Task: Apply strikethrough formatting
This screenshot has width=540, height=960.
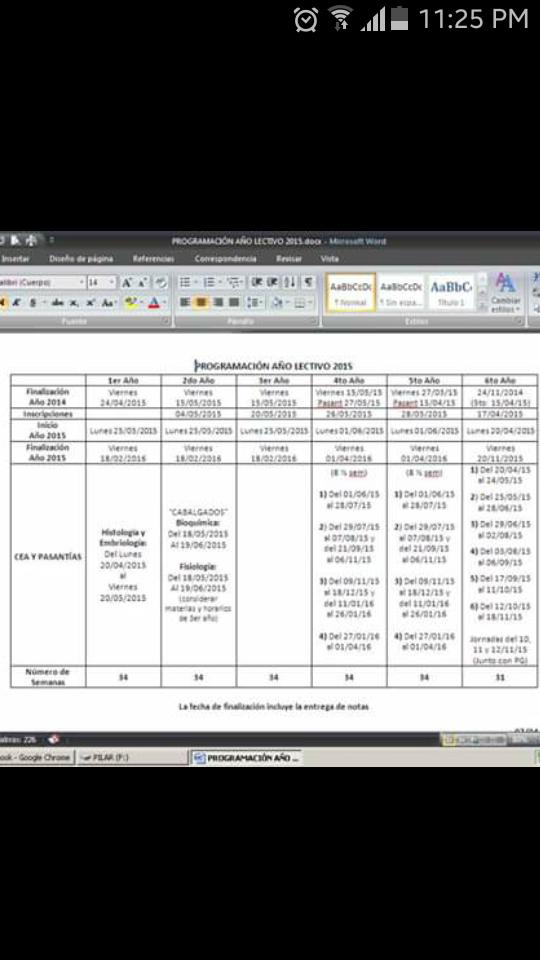Action: coord(58,302)
